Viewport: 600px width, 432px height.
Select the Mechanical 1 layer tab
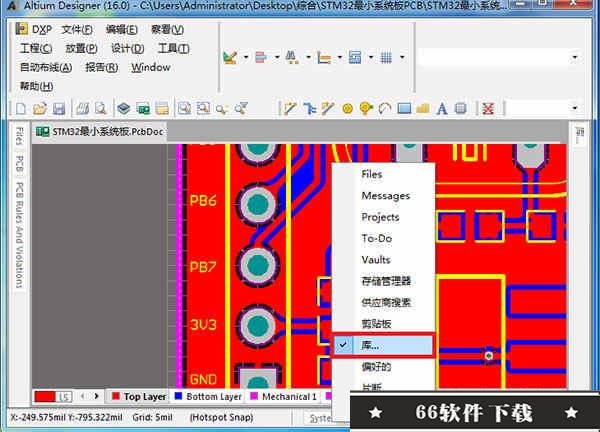tap(284, 397)
